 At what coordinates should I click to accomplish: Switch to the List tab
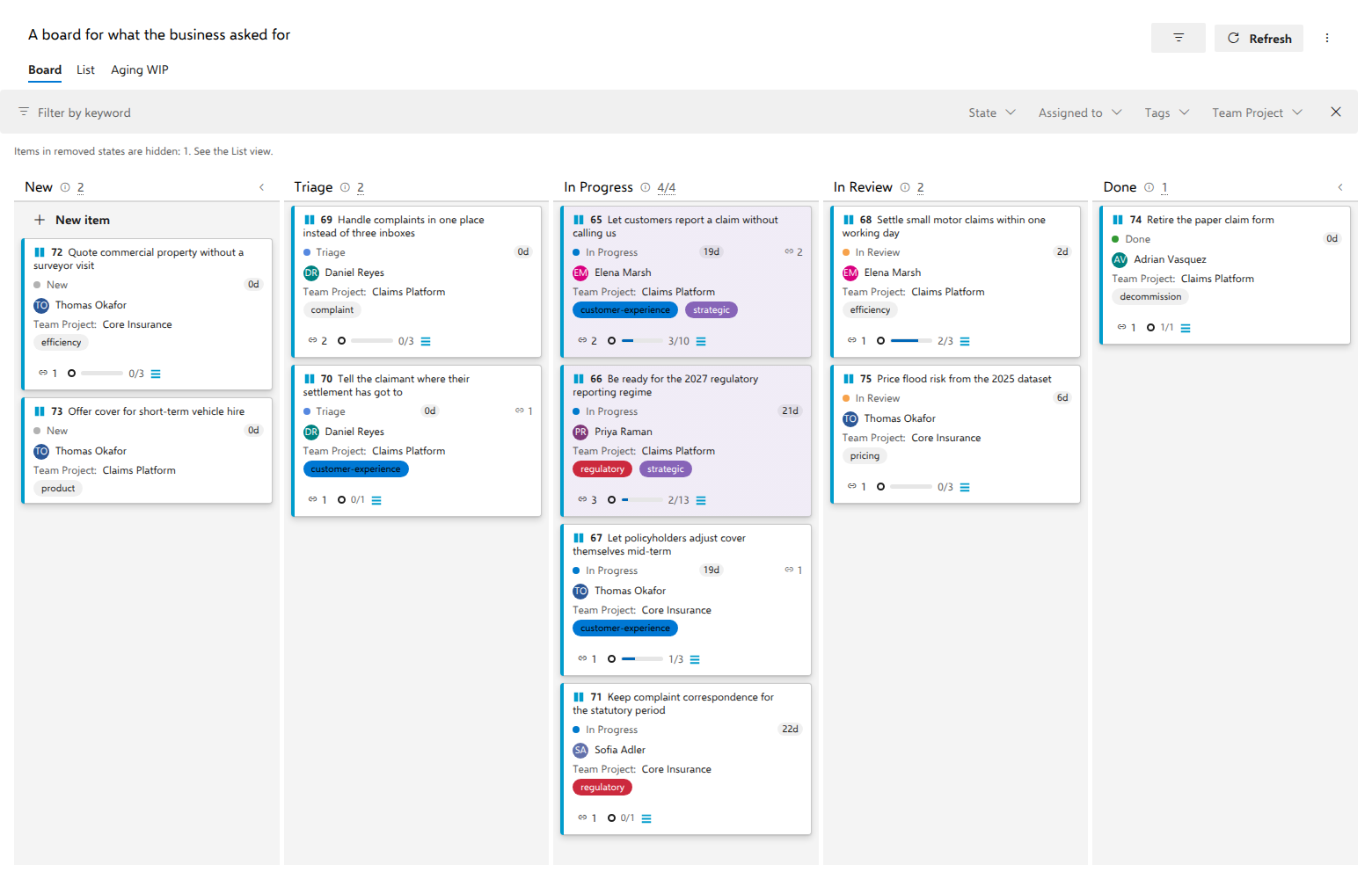pyautogui.click(x=85, y=69)
